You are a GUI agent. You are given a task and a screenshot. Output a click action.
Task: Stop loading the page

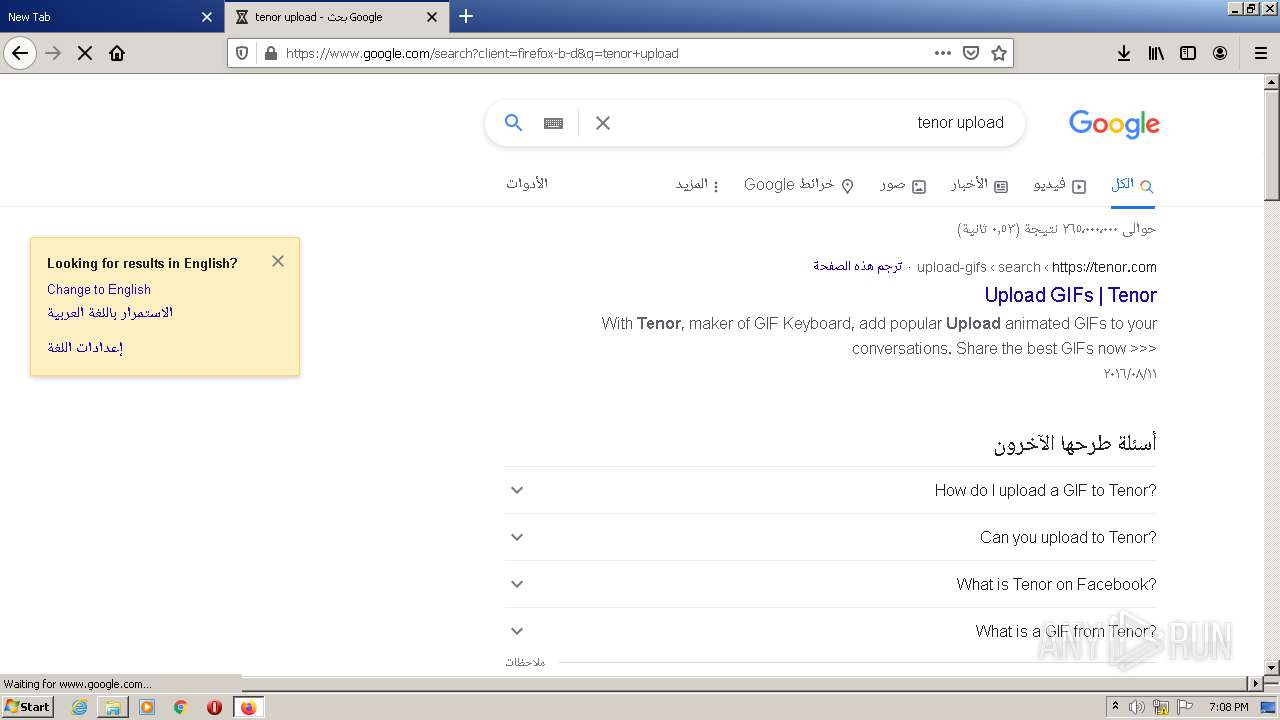(85, 53)
